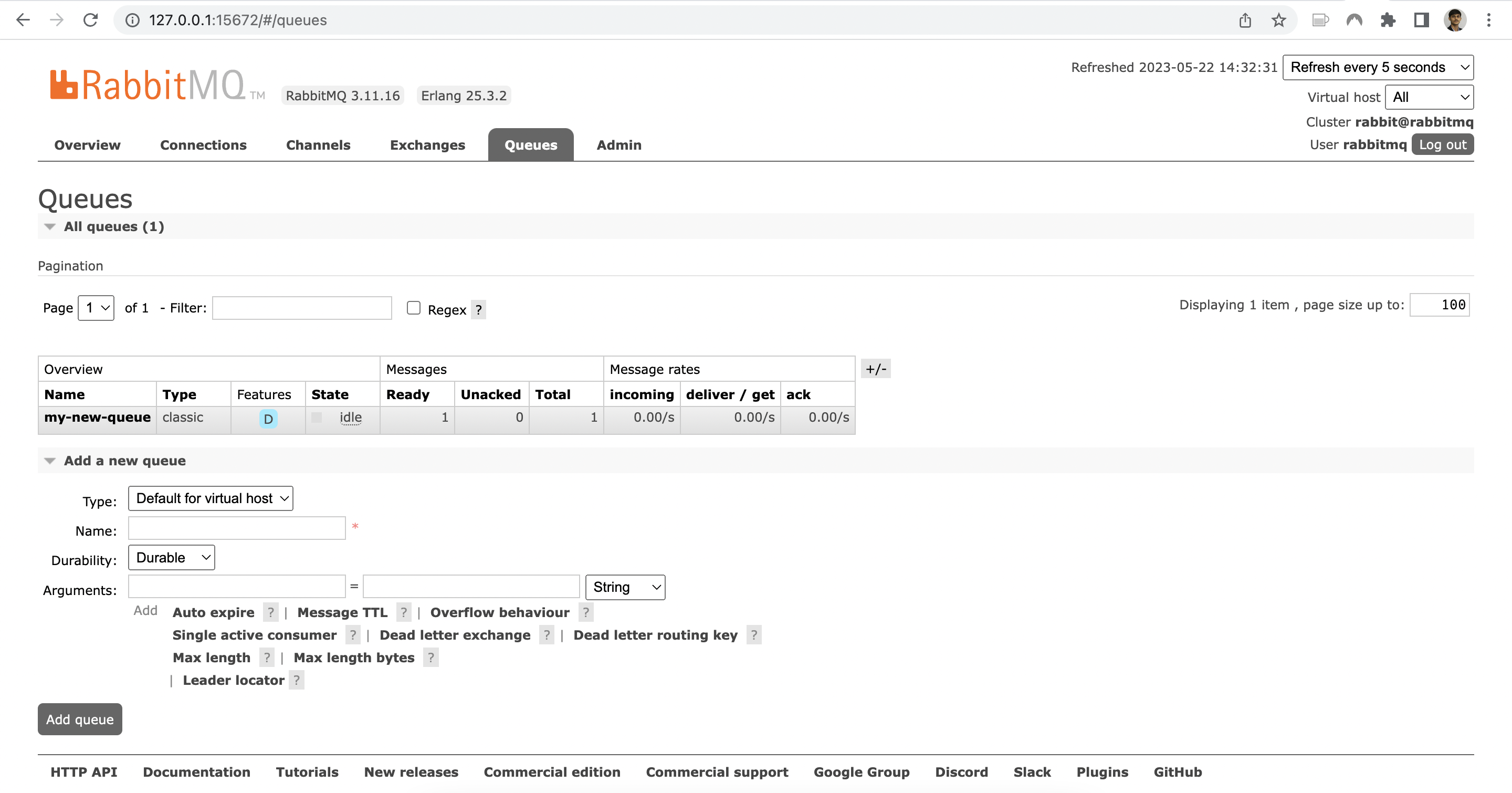Click the help icon beside Overflow behaviour
The height and width of the screenshot is (793, 1512).
586,612
